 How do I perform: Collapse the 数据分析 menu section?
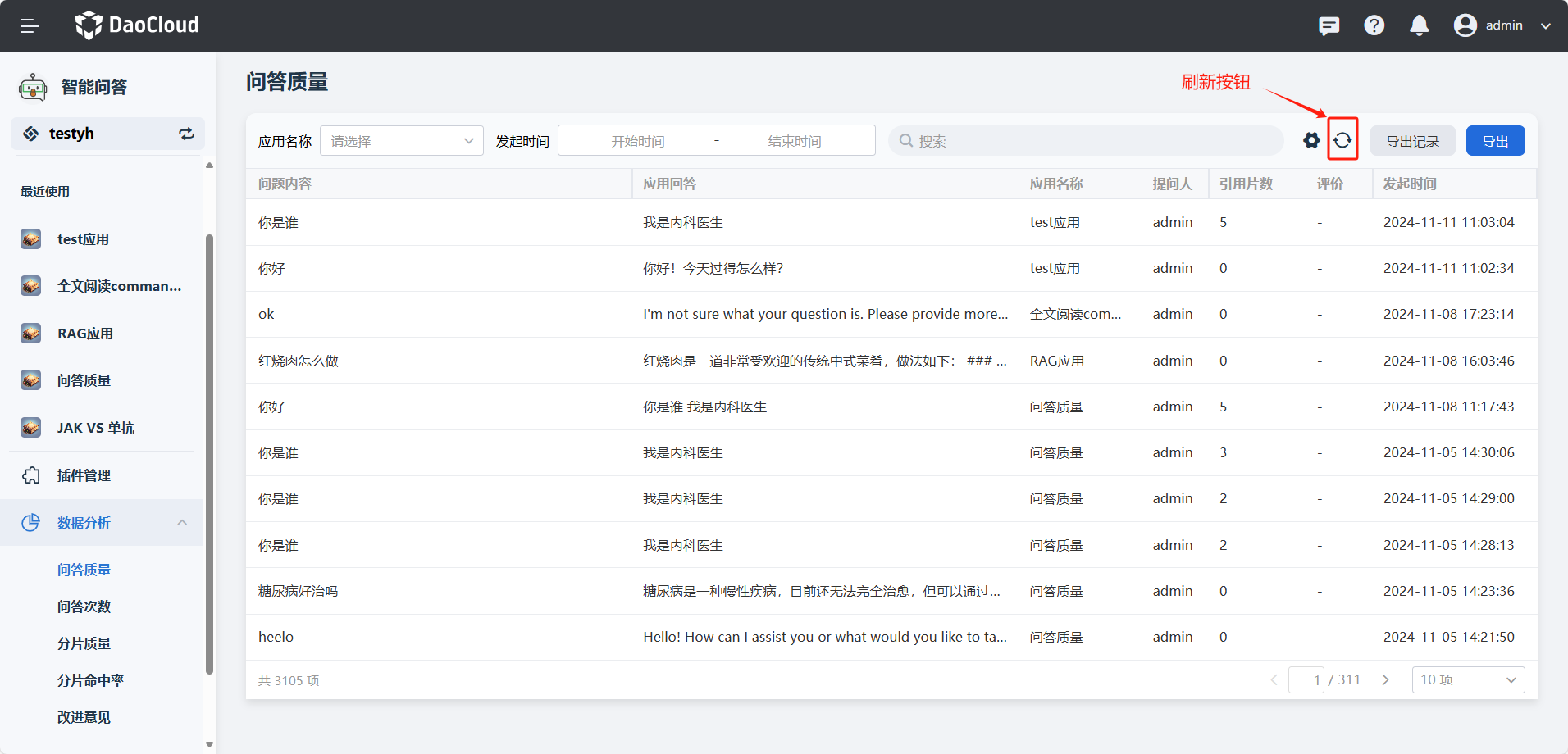pyautogui.click(x=182, y=523)
